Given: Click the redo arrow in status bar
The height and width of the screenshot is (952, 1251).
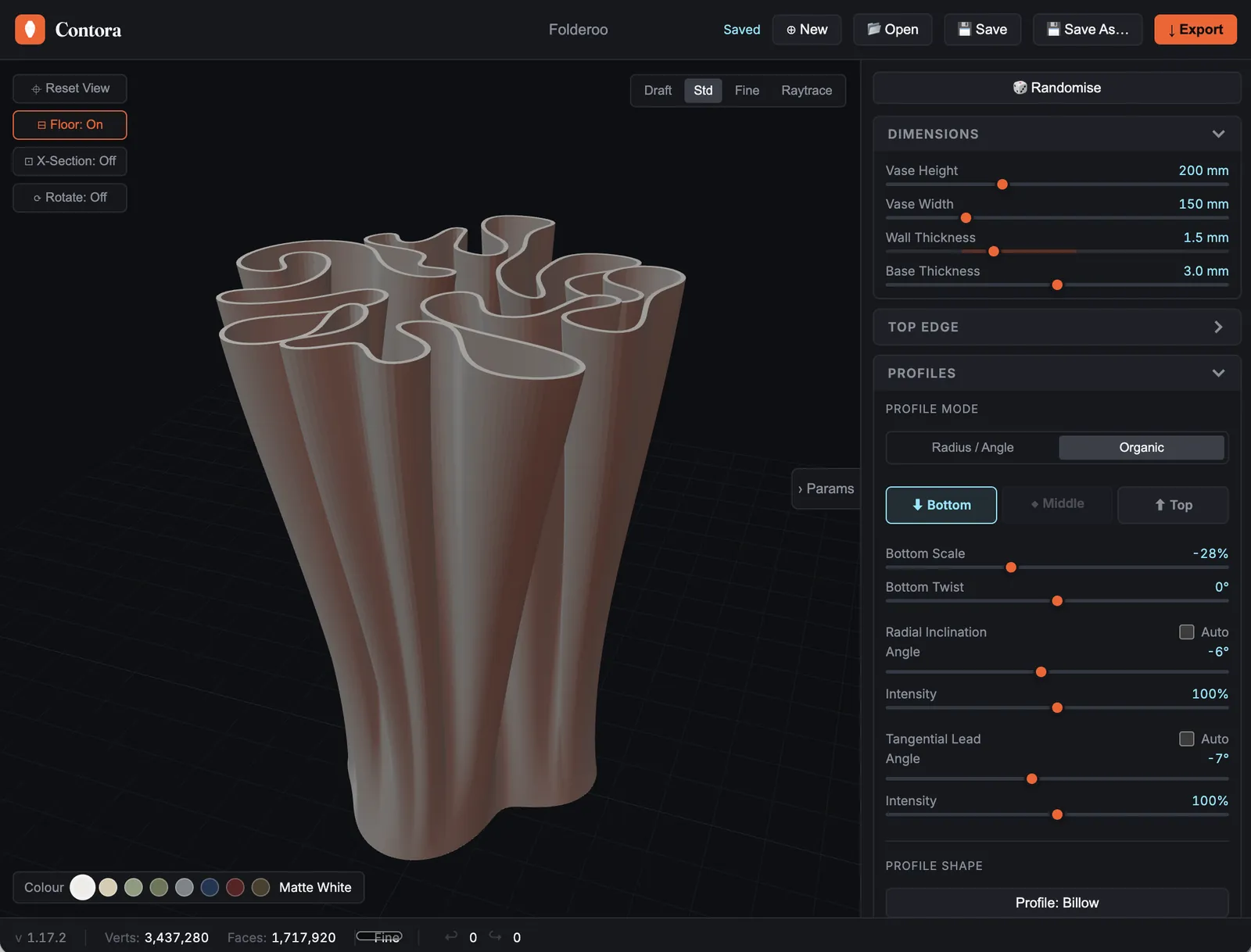Looking at the screenshot, I should 496,936.
